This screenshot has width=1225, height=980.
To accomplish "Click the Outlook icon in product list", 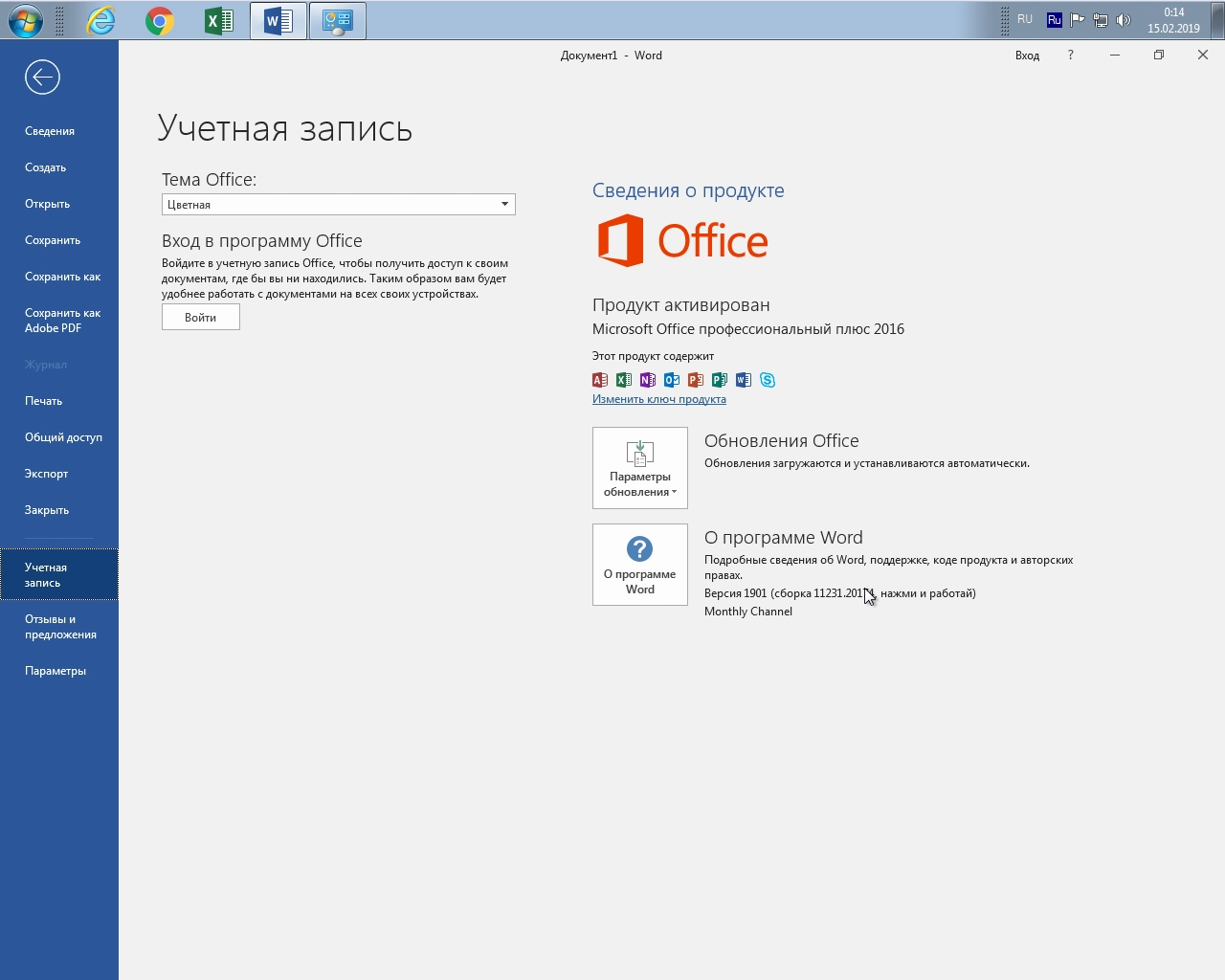I will [x=672, y=380].
